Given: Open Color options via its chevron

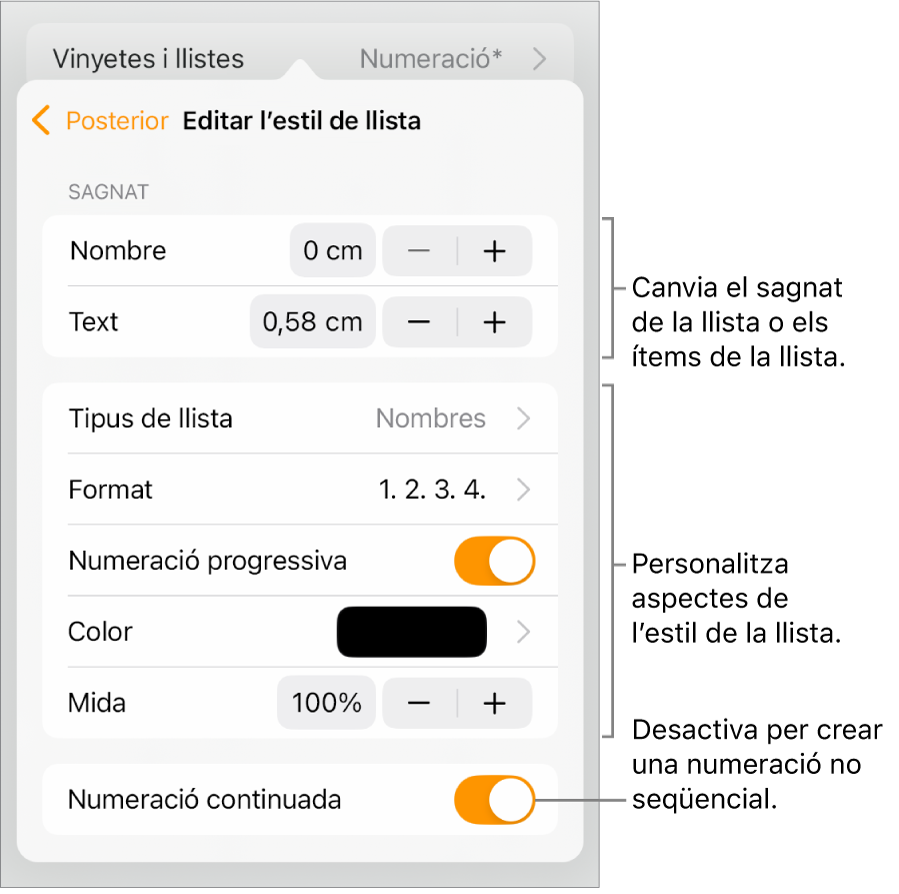Looking at the screenshot, I should click(x=523, y=632).
